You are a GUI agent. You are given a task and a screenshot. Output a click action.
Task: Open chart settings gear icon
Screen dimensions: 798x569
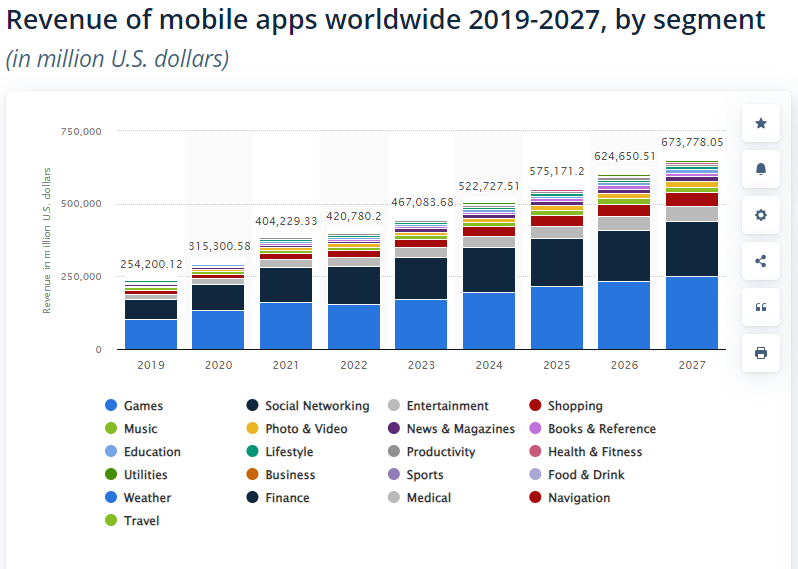click(760, 215)
